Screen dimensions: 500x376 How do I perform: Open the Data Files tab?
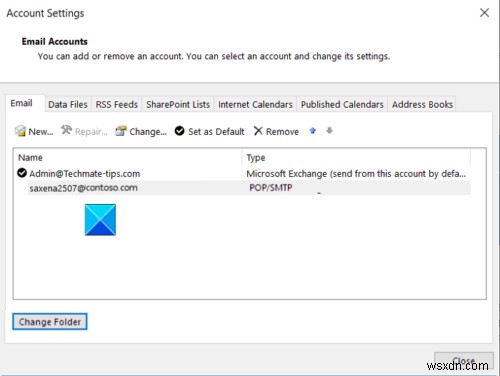68,104
